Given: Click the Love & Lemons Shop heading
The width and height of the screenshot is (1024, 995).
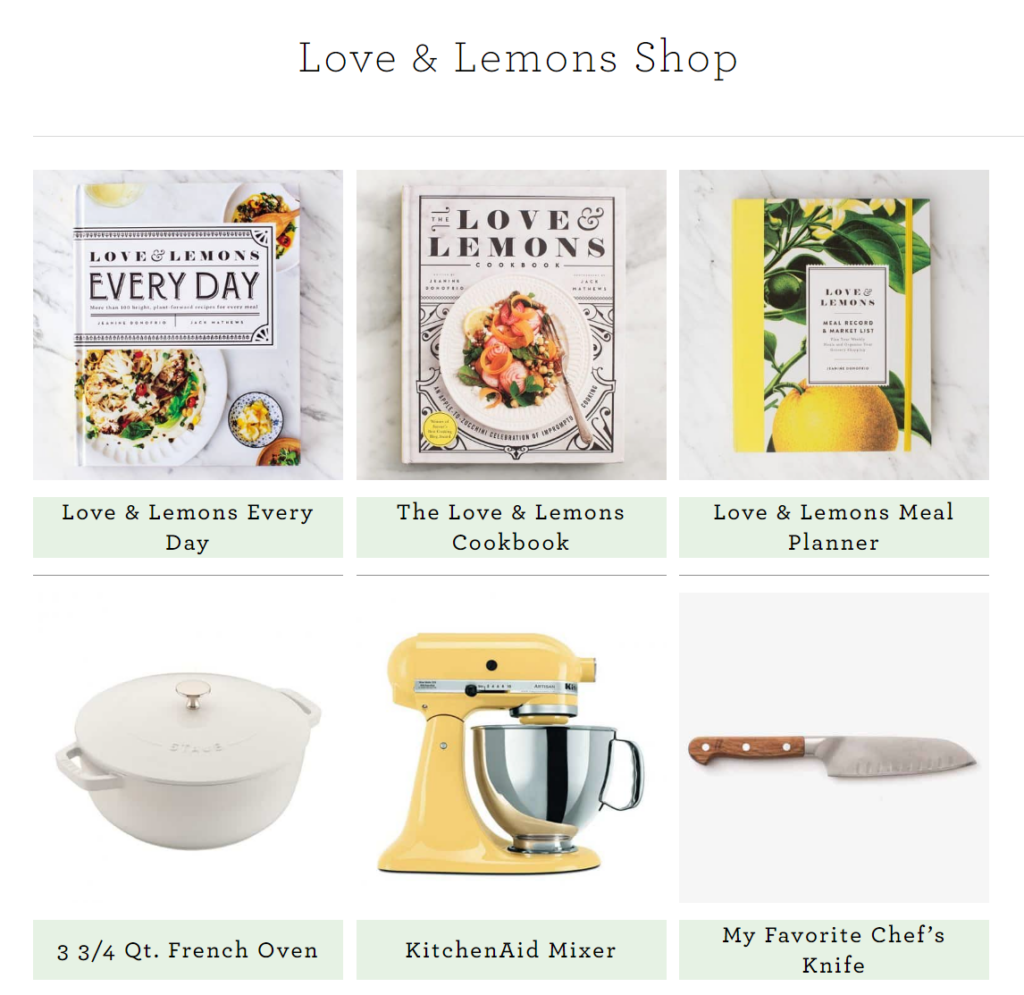Looking at the screenshot, I should [518, 58].
